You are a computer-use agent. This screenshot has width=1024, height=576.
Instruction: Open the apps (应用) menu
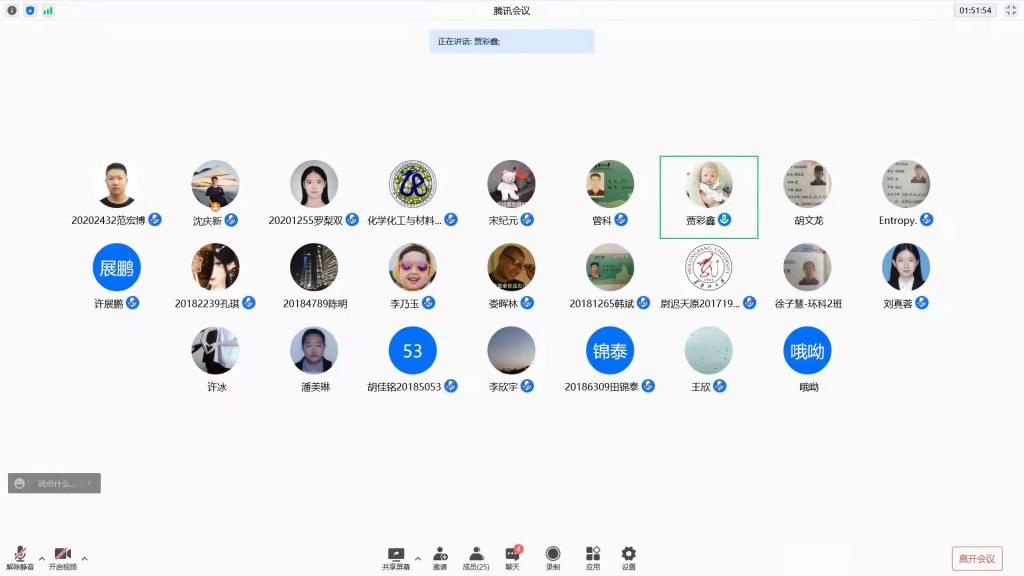pyautogui.click(x=593, y=557)
